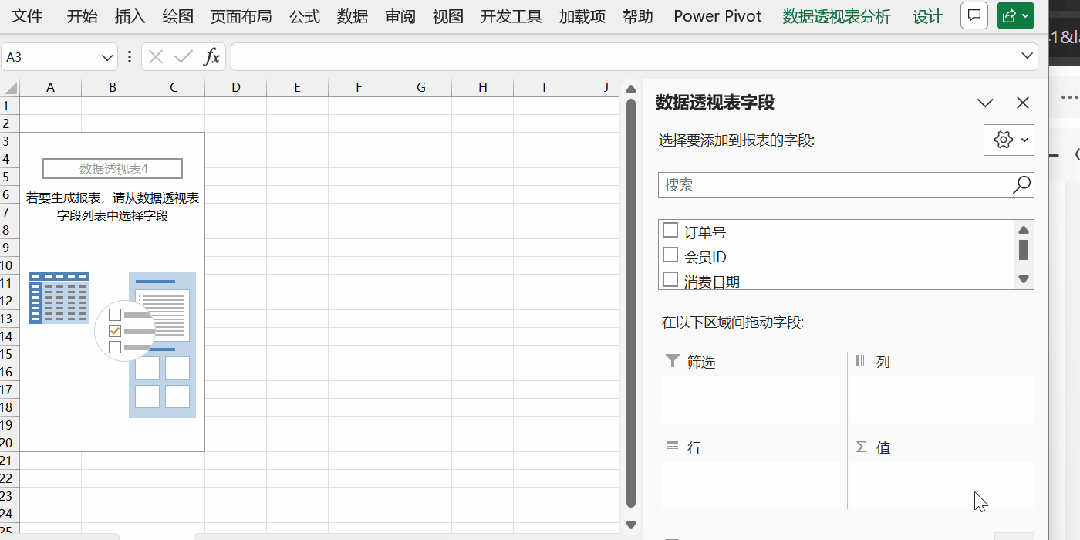The width and height of the screenshot is (1080, 540).
Task: Click the 行 area drop zone
Action: pyautogui.click(x=750, y=485)
